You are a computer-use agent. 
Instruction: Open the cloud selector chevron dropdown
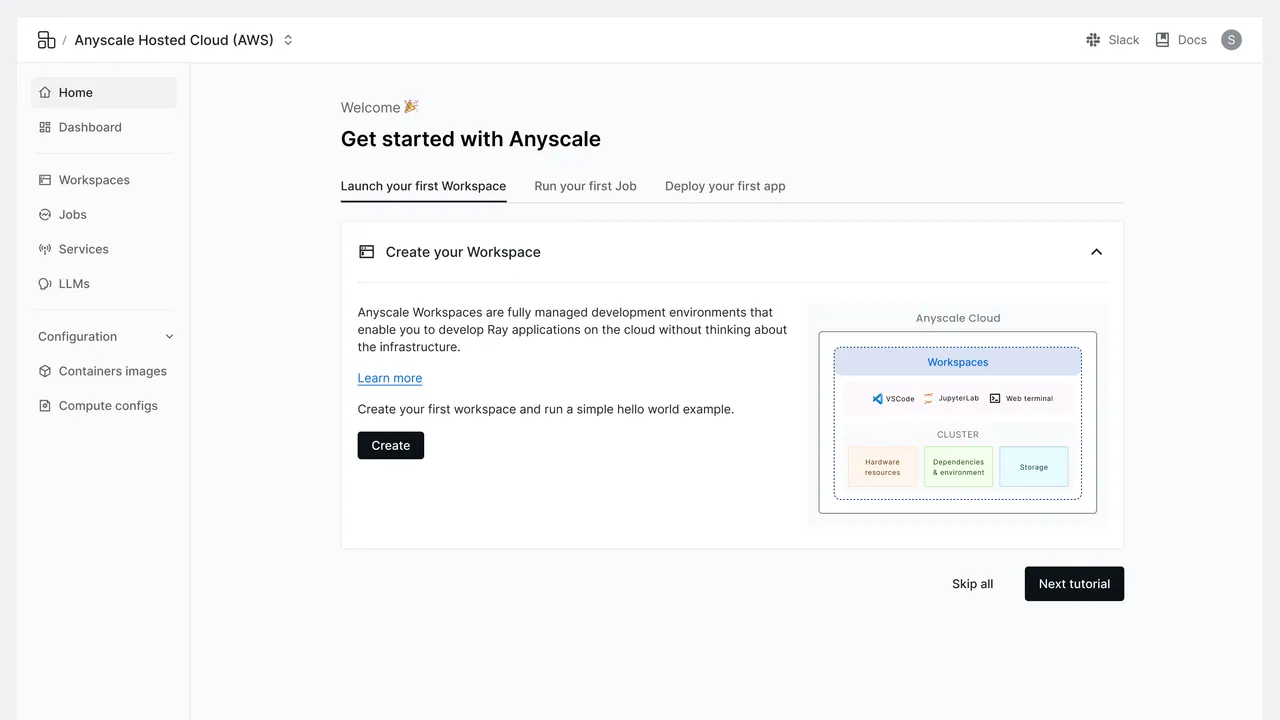tap(288, 40)
